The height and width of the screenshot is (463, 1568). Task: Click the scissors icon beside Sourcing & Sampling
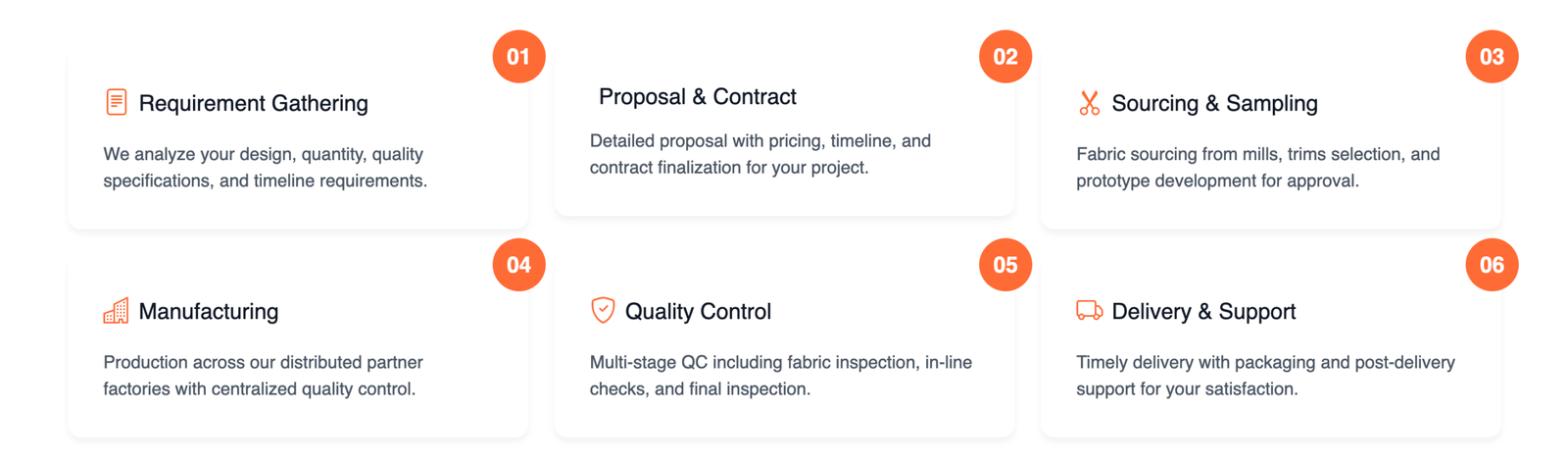click(x=1089, y=103)
